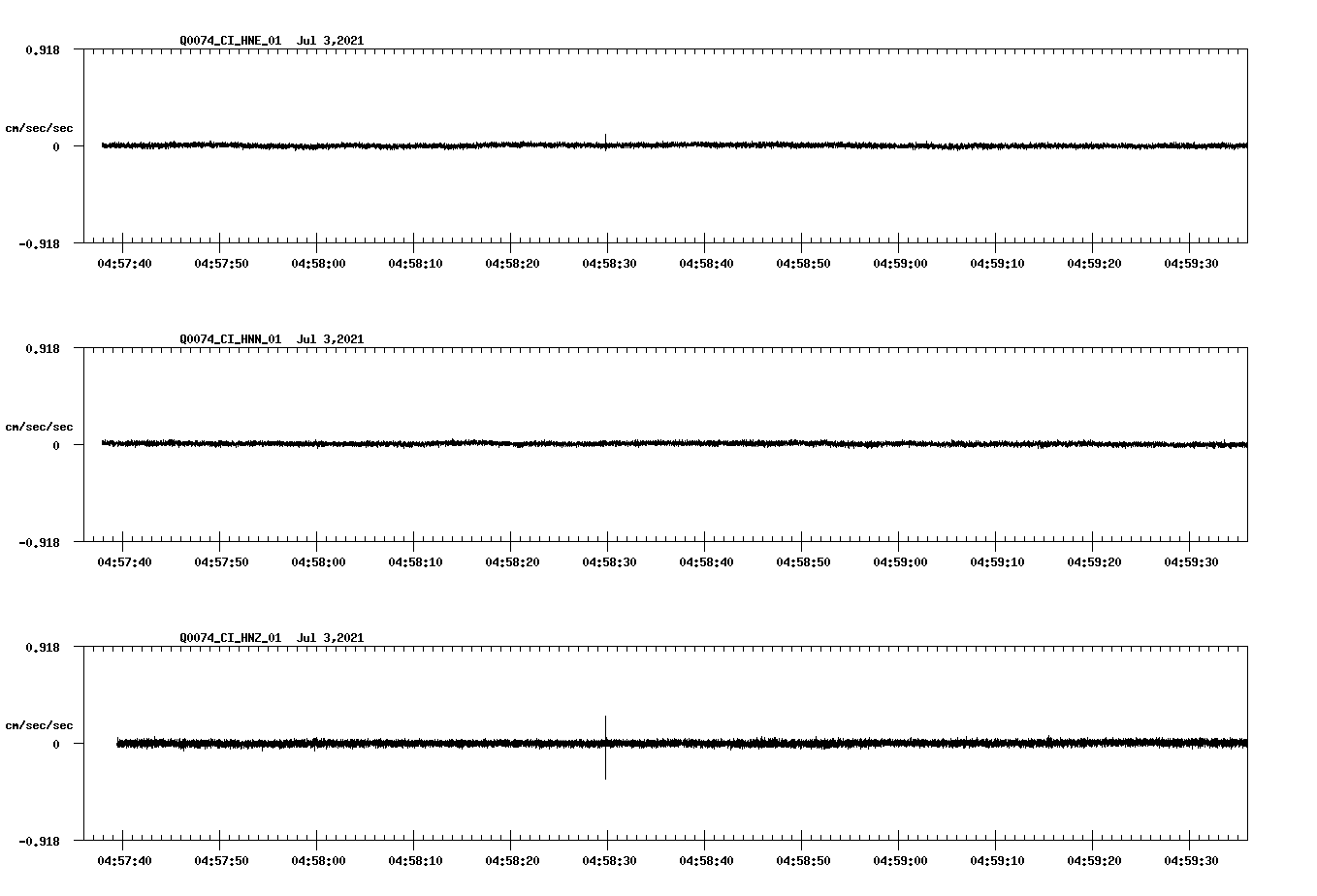Click the 04:59:30 timestamp on bottom plot axis
Screen dimensions: 1317x896
coord(1191,859)
